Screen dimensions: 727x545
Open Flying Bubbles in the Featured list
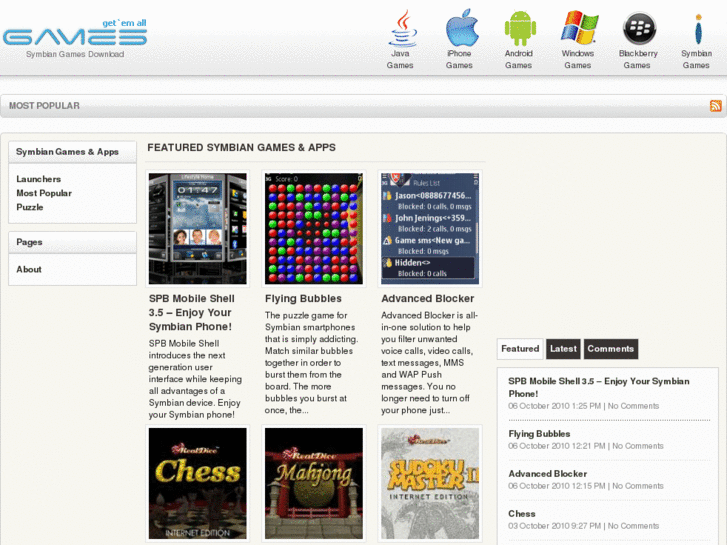[539, 434]
